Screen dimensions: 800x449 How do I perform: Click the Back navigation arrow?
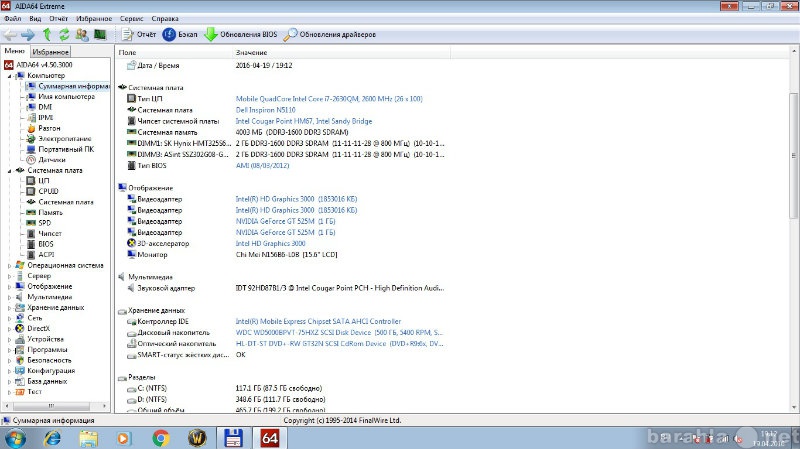click(x=10, y=35)
